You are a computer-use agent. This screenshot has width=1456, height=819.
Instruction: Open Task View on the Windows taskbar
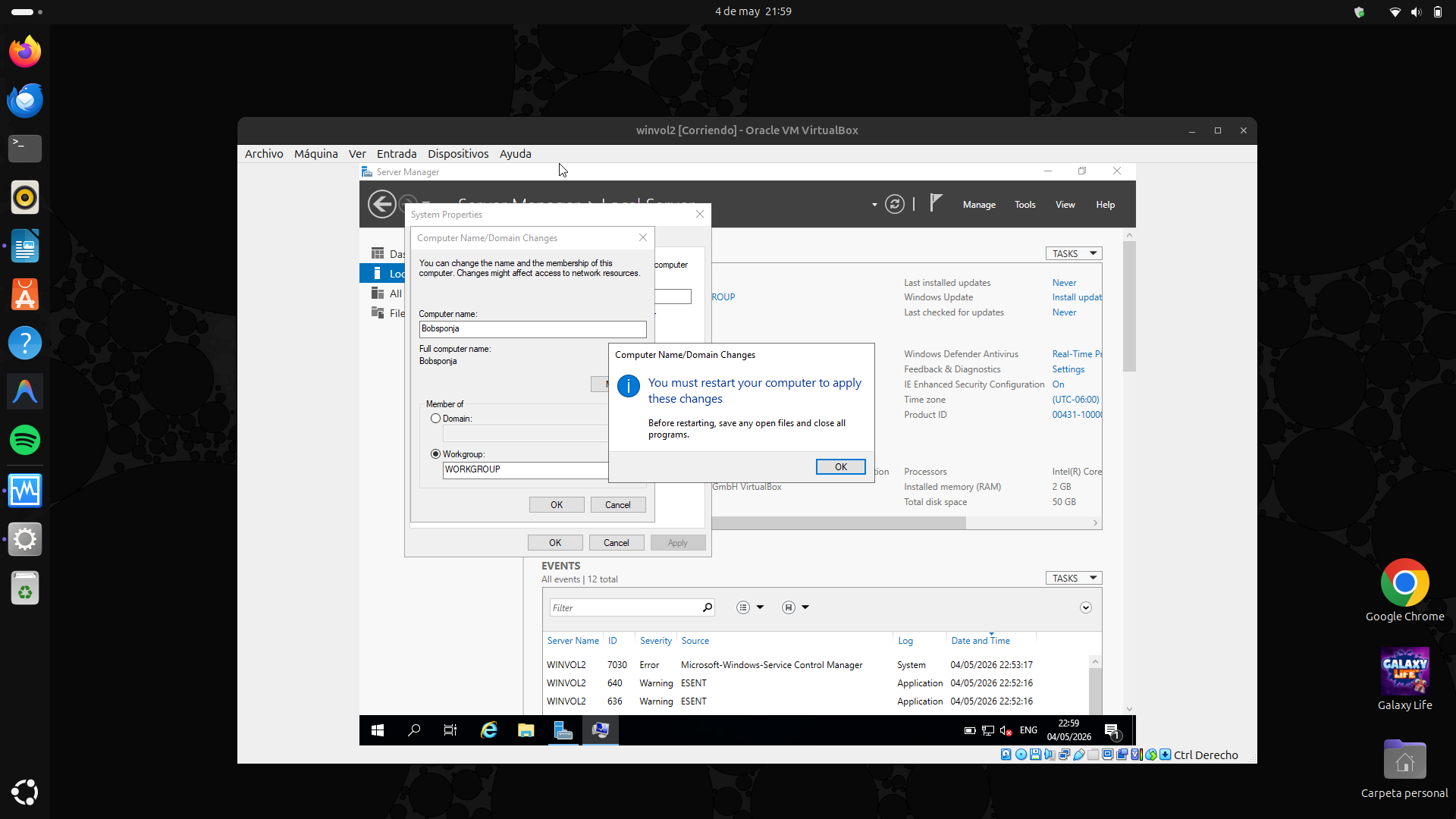[x=450, y=730]
